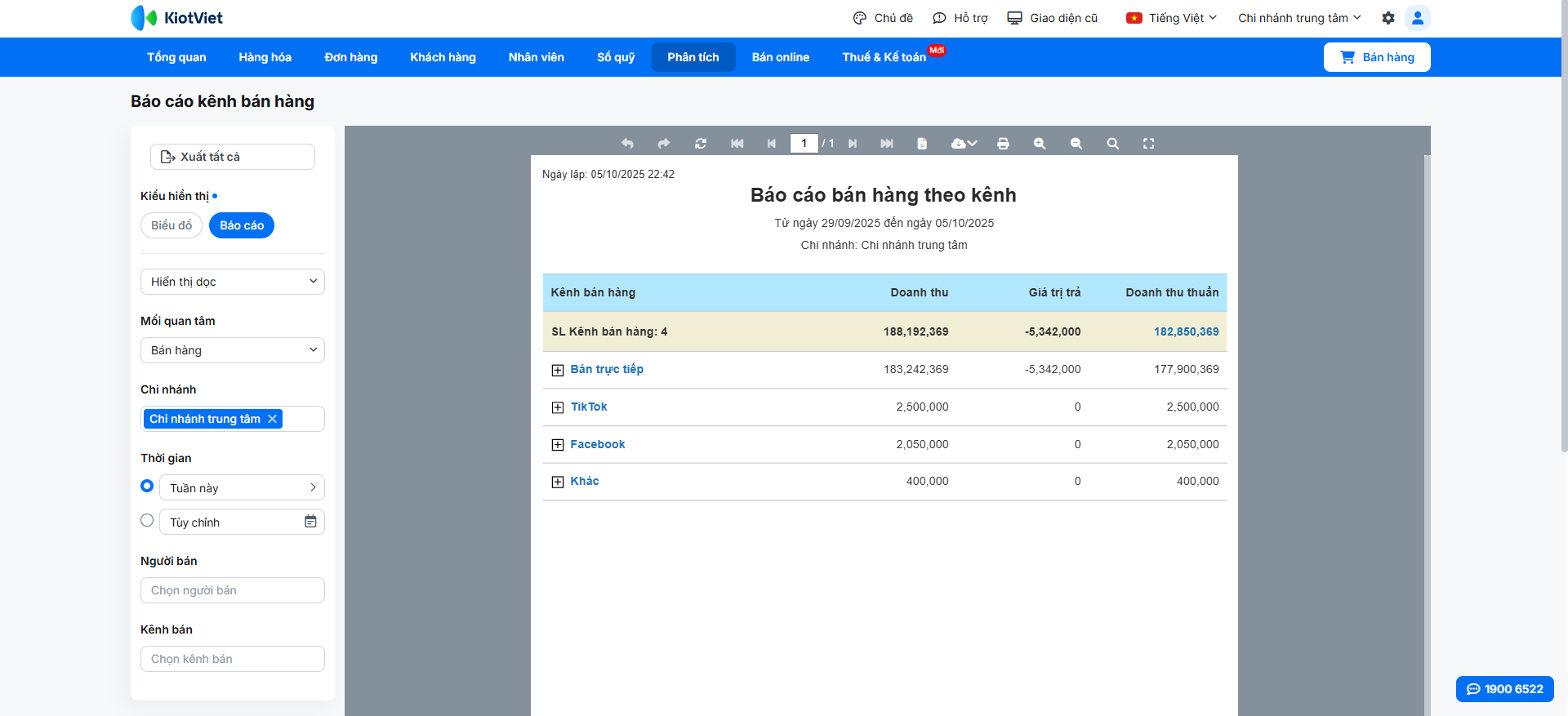Toggle fullscreen report view
1568x716 pixels.
pyautogui.click(x=1149, y=144)
